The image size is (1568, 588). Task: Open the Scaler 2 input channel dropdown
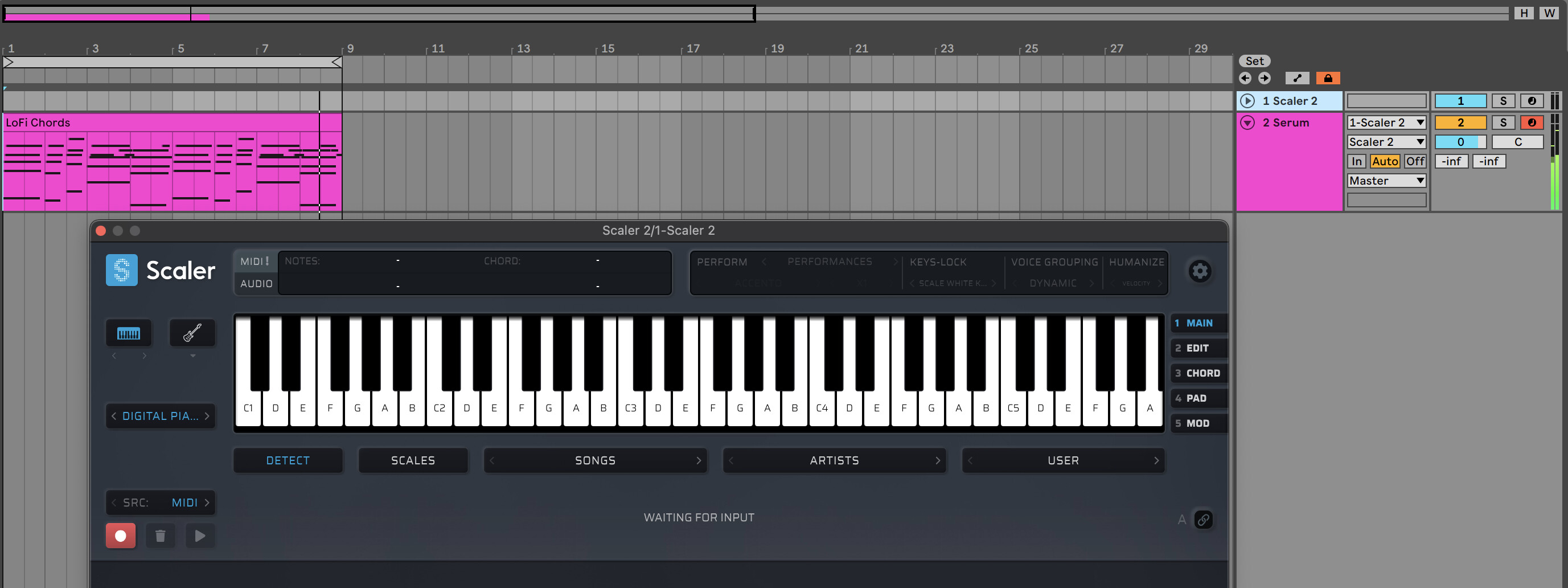1386,142
